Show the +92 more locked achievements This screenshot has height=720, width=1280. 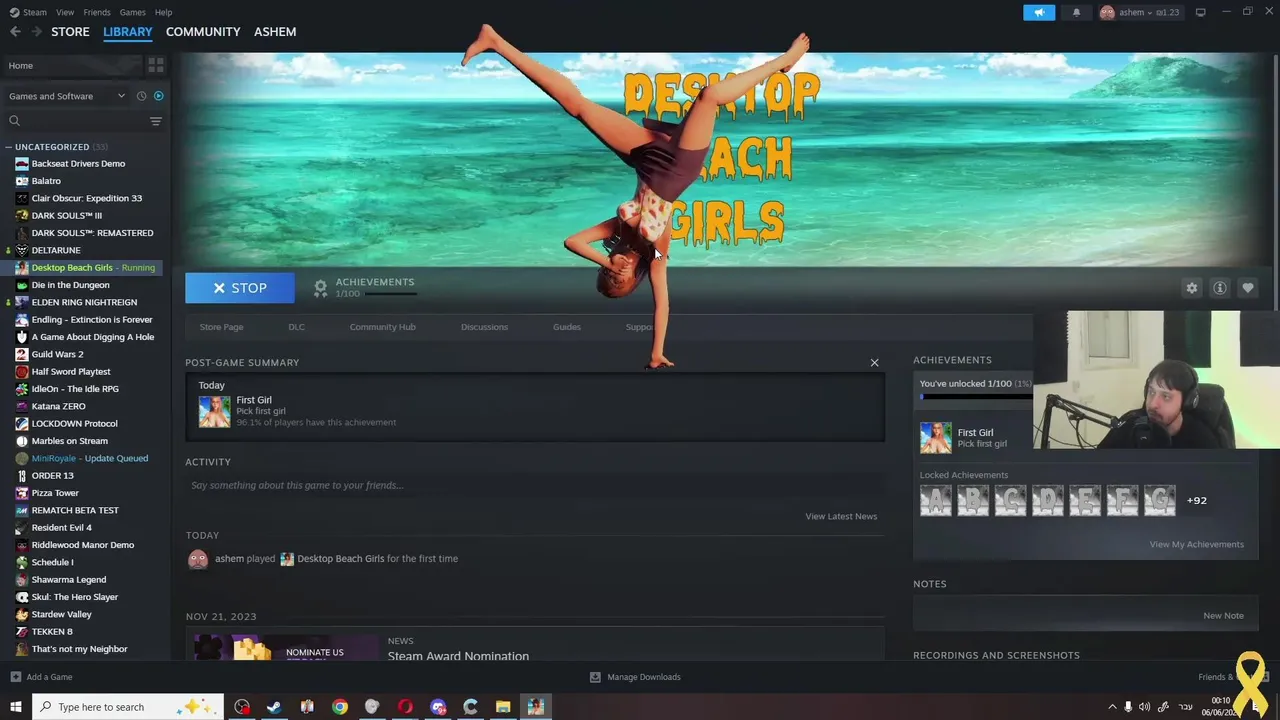pyautogui.click(x=1196, y=500)
